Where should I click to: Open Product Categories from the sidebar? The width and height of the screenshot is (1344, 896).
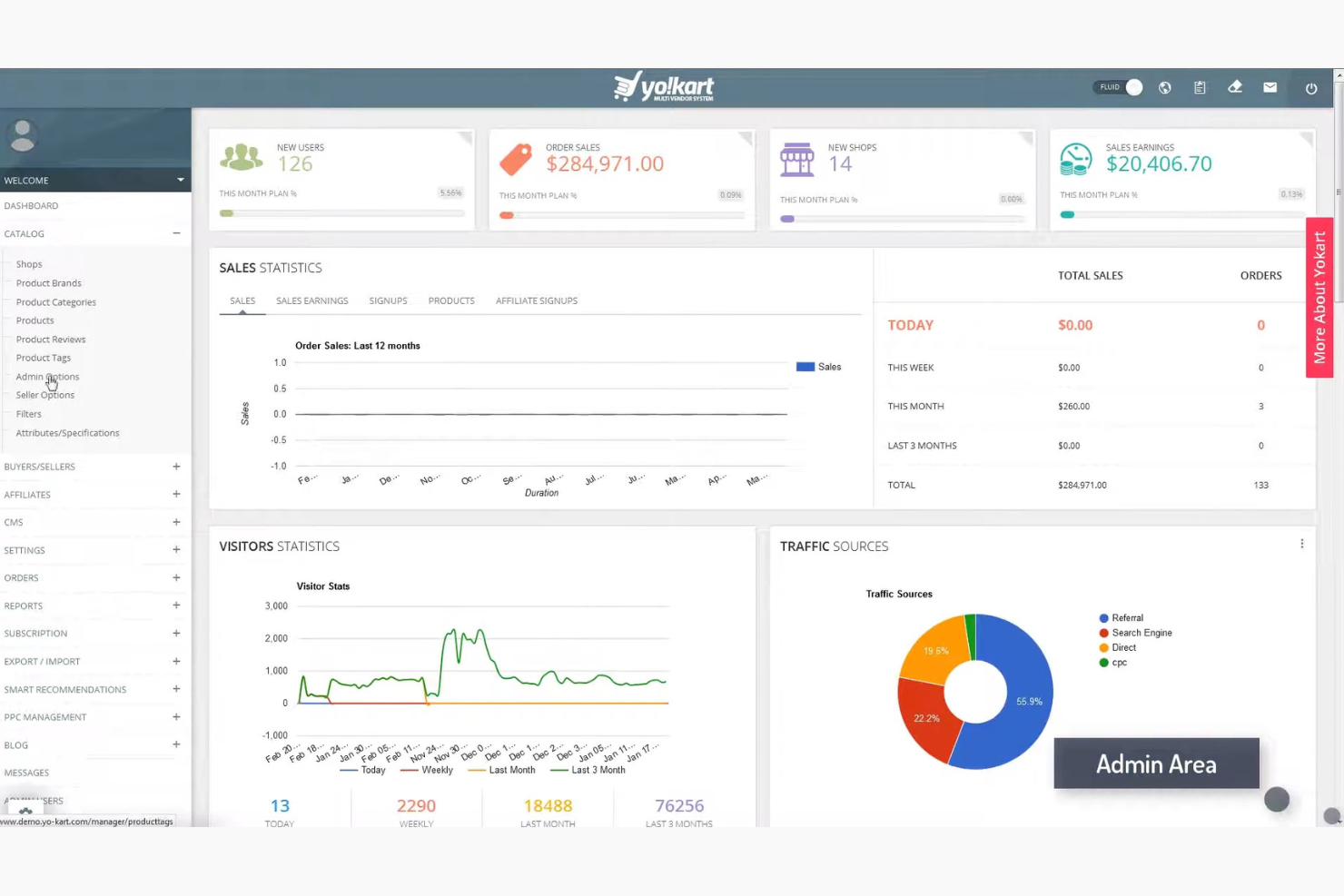[x=54, y=301]
